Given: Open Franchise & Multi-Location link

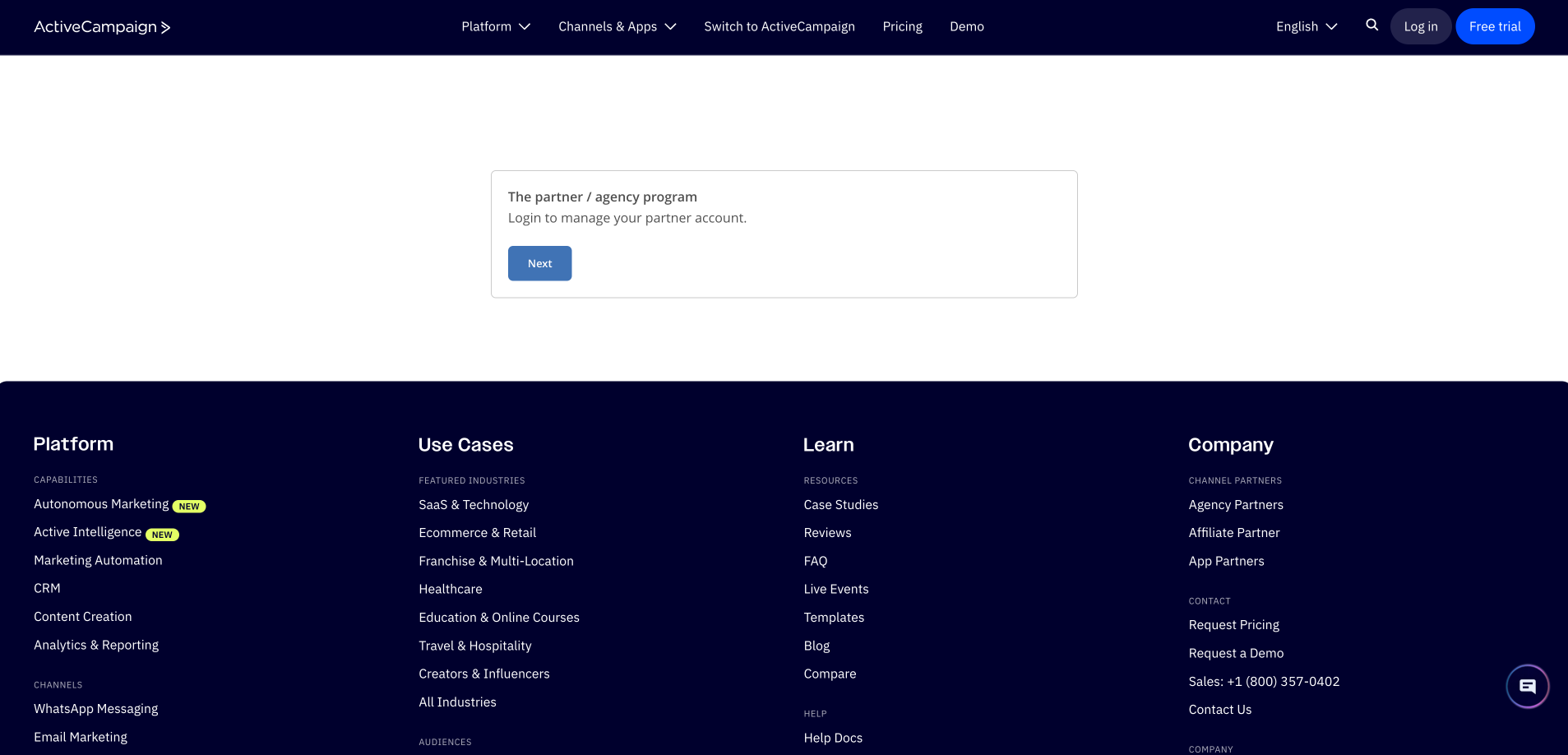Looking at the screenshot, I should click(497, 561).
